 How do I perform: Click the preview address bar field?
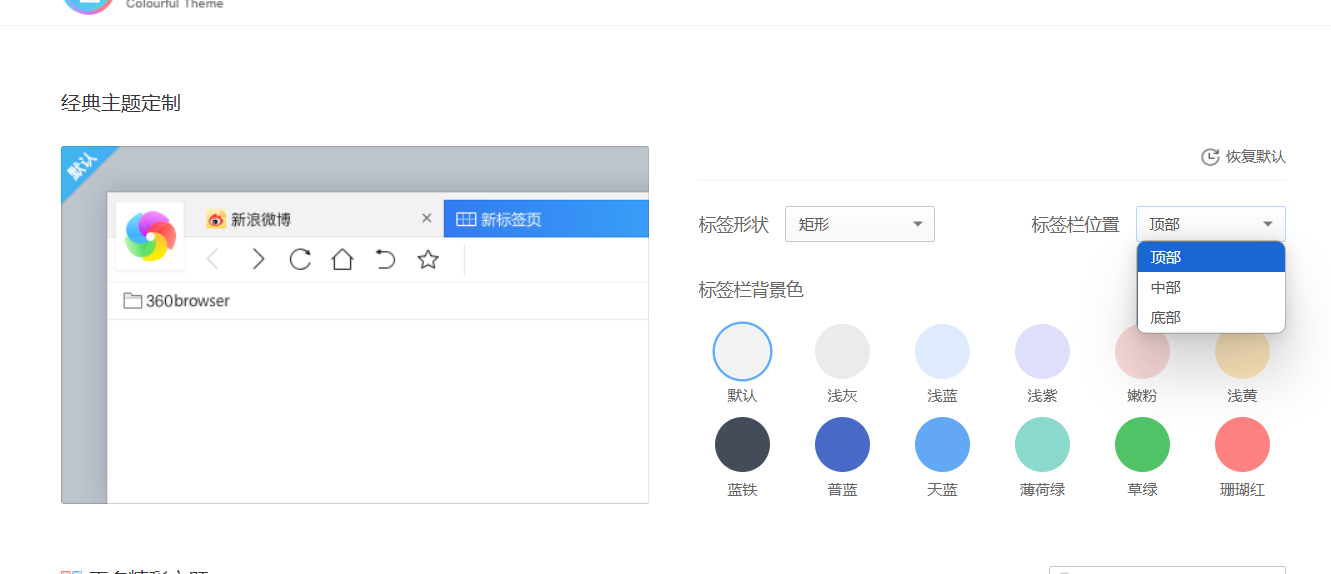tap(557, 260)
